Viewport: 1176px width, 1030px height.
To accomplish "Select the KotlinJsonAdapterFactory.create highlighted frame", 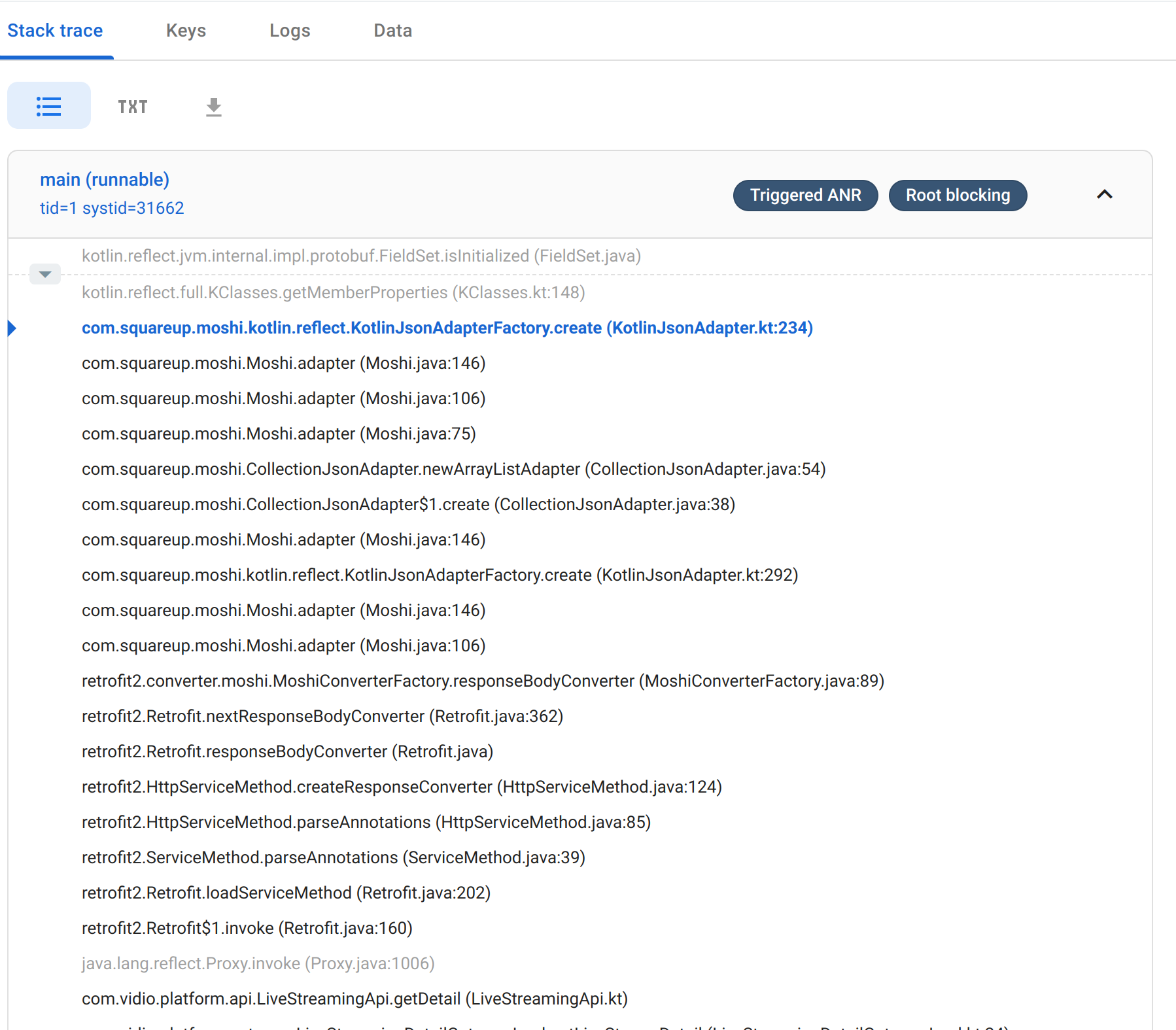I will pyautogui.click(x=447, y=328).
